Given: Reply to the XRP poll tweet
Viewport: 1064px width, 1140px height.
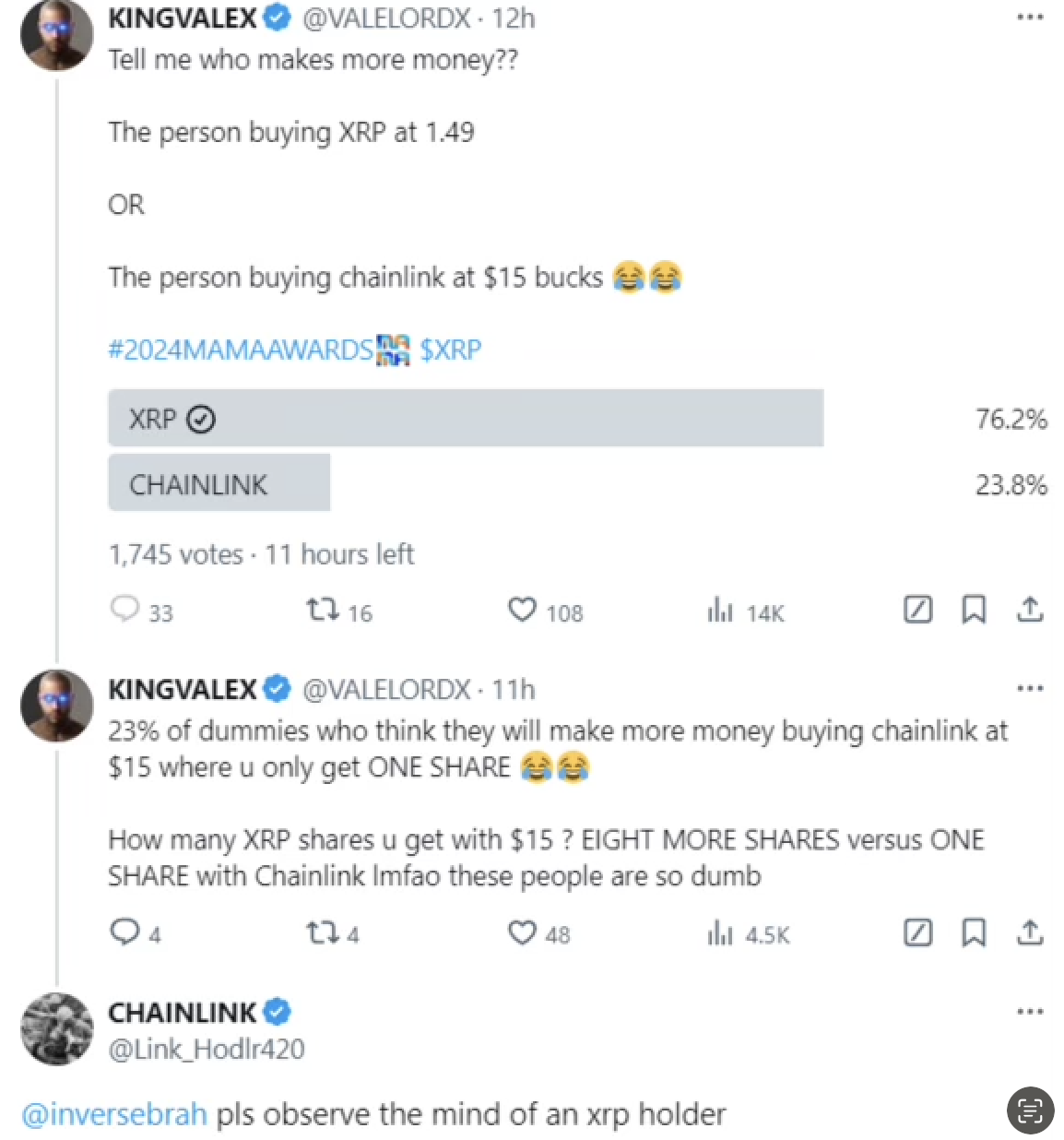Looking at the screenshot, I should tap(124, 610).
